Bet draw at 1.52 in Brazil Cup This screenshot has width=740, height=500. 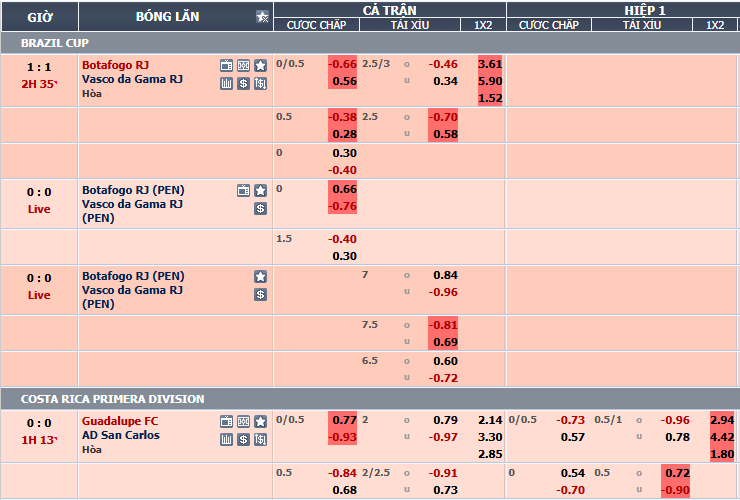pyautogui.click(x=490, y=98)
